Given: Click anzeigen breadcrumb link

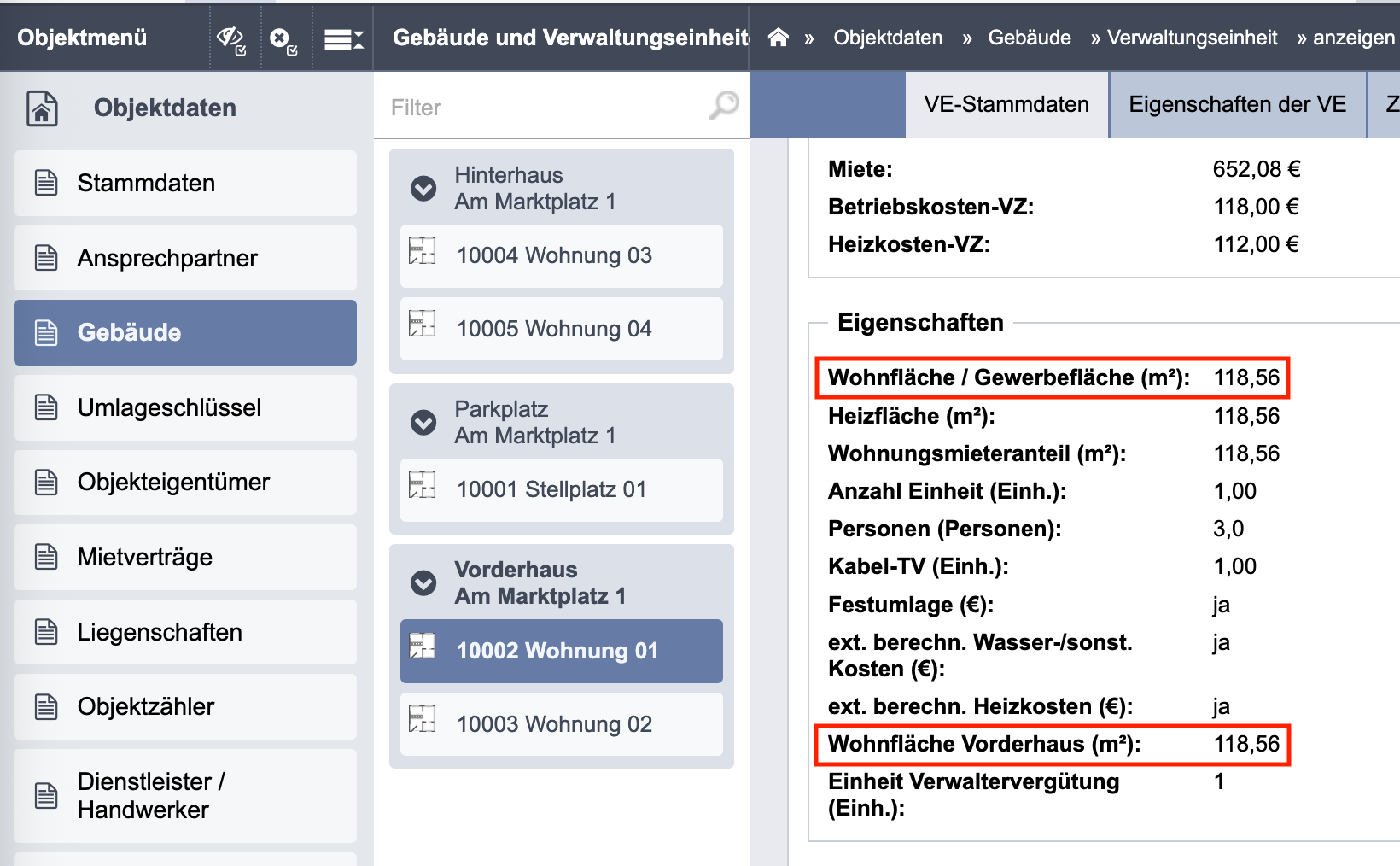Looking at the screenshot, I should pos(1353,38).
